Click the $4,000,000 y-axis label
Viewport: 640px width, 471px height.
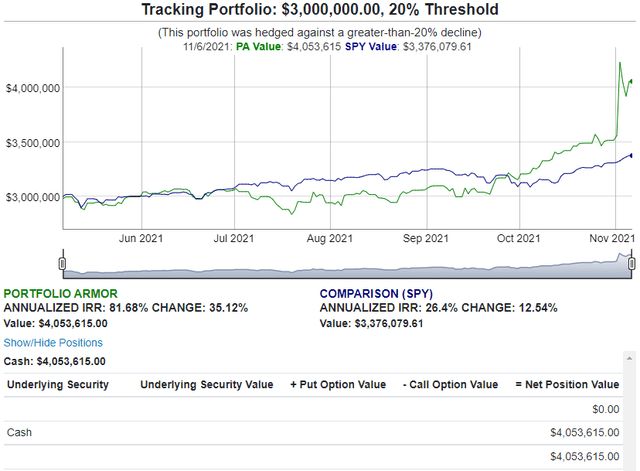tap(33, 88)
